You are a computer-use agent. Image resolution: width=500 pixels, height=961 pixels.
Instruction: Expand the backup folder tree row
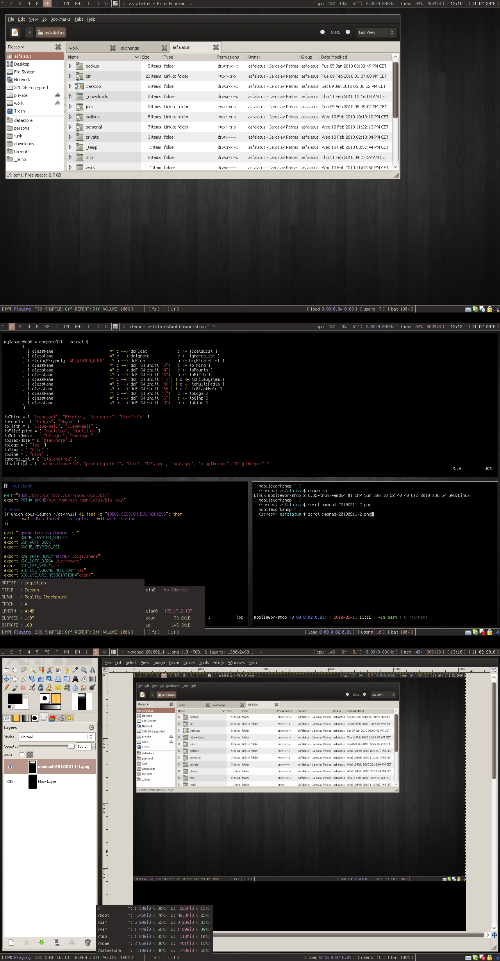(x=70, y=65)
